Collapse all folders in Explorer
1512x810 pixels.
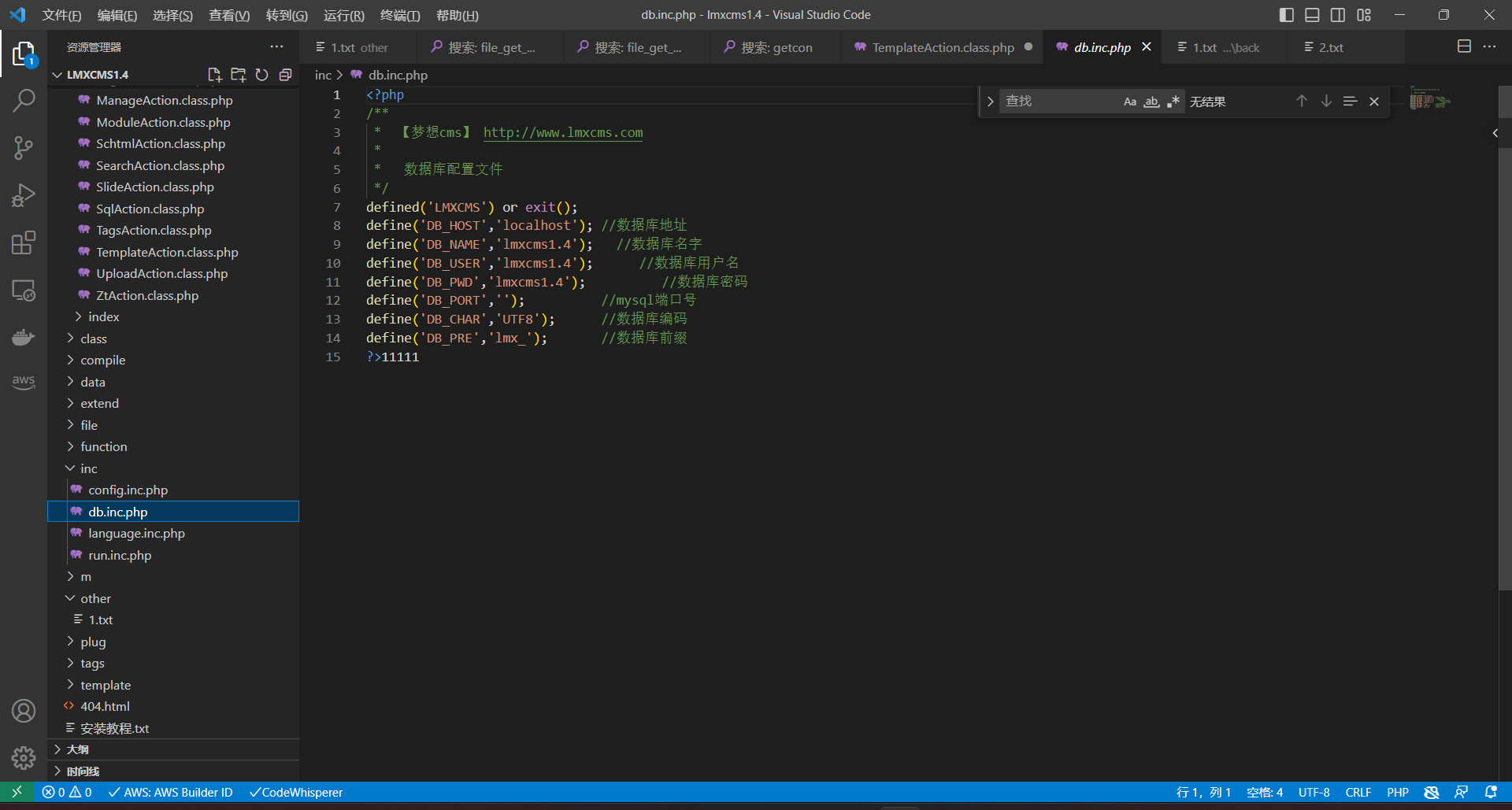click(x=285, y=75)
